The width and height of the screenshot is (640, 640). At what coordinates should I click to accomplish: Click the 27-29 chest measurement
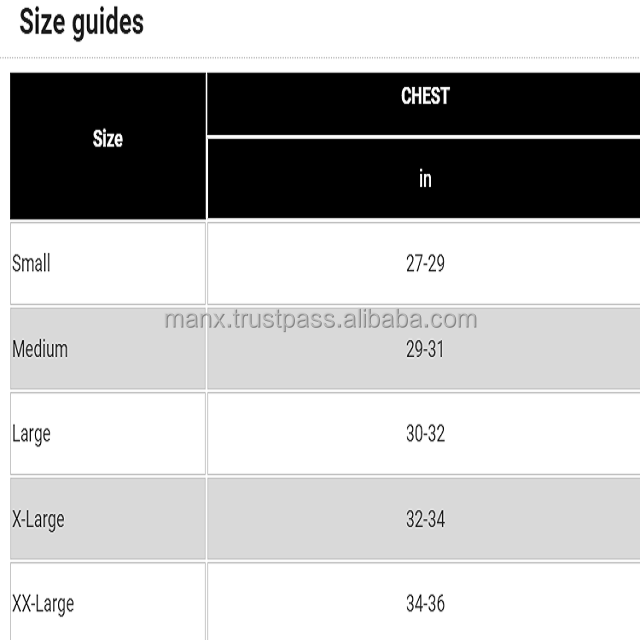pyautogui.click(x=424, y=264)
